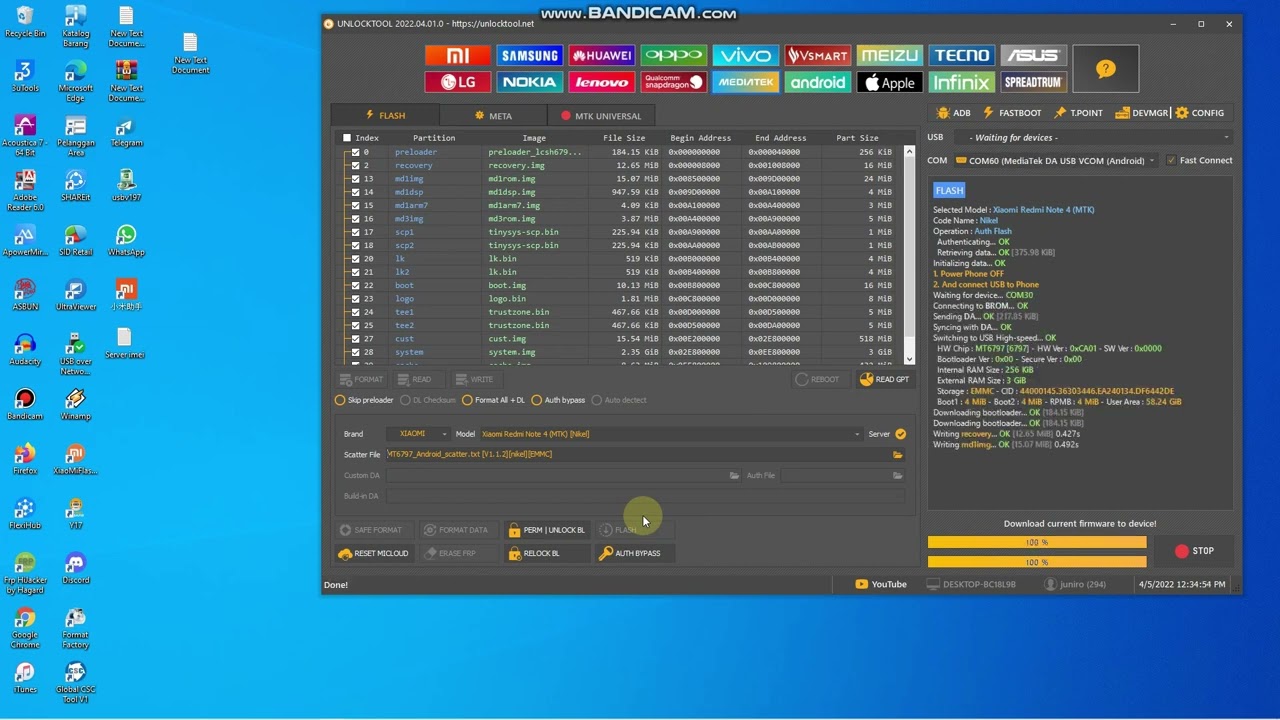Open Telegram from the desktop
This screenshot has height=720, width=1280.
coord(125,133)
